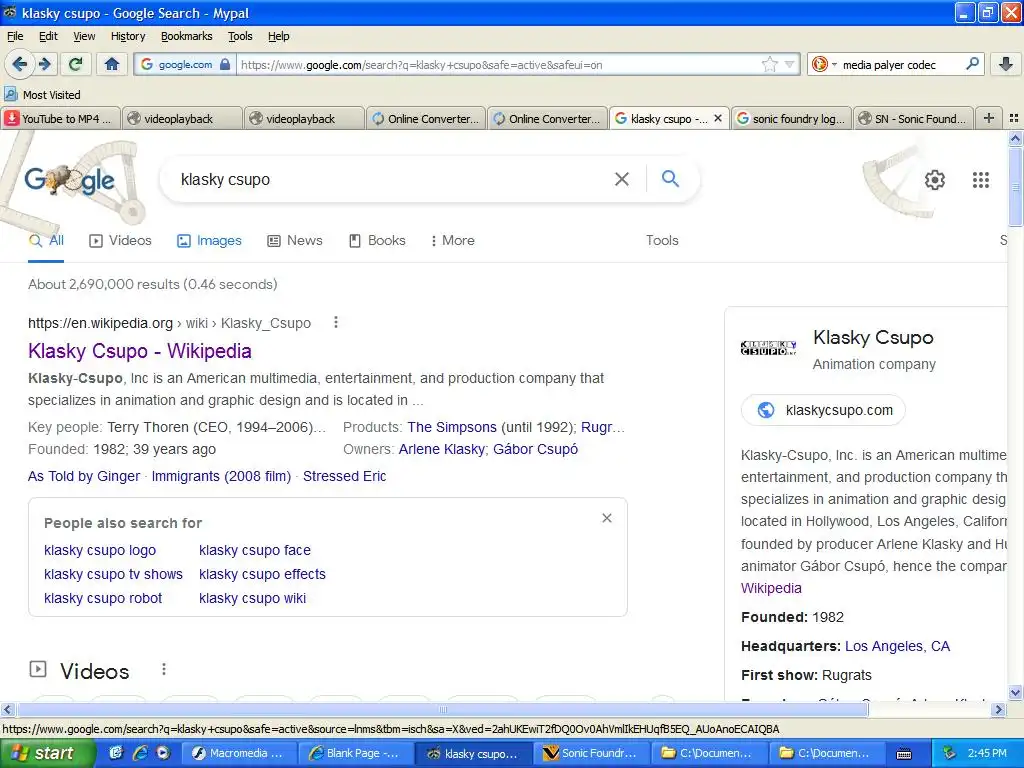Switch to the SN - Sonic Found tab
This screenshot has width=1024, height=768.
[913, 118]
